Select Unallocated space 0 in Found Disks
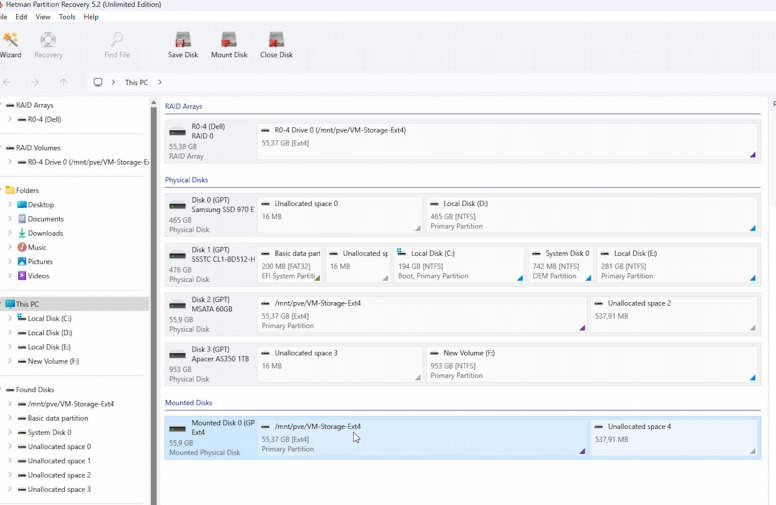 coord(54,447)
